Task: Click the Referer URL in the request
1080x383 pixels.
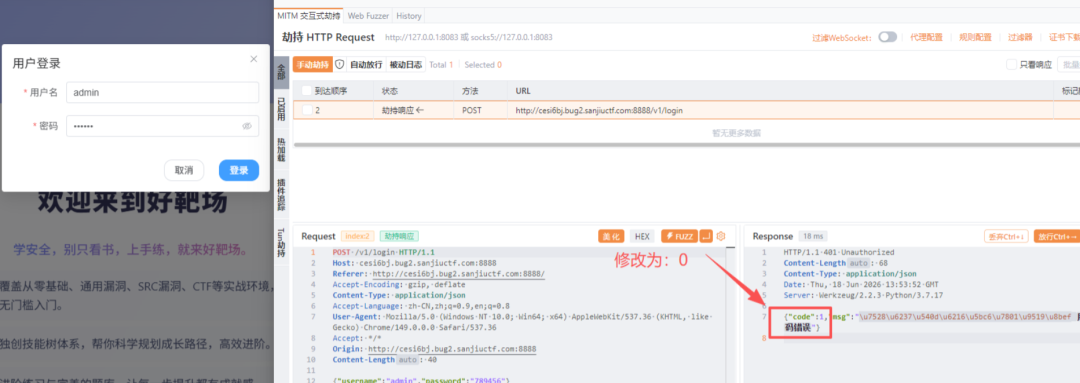Action: point(459,273)
